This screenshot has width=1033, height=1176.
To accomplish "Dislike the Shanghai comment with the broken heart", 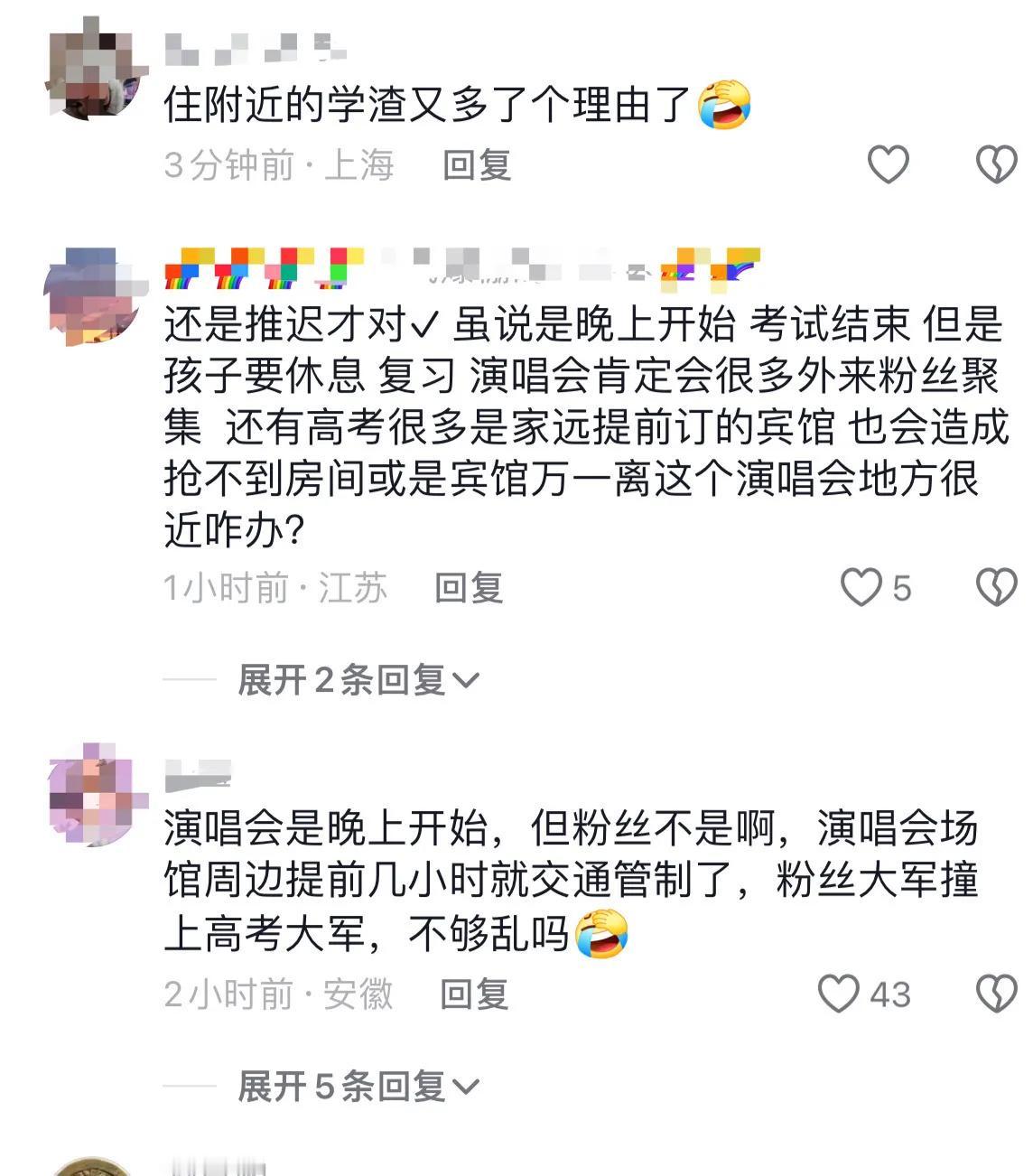I will click(x=997, y=164).
